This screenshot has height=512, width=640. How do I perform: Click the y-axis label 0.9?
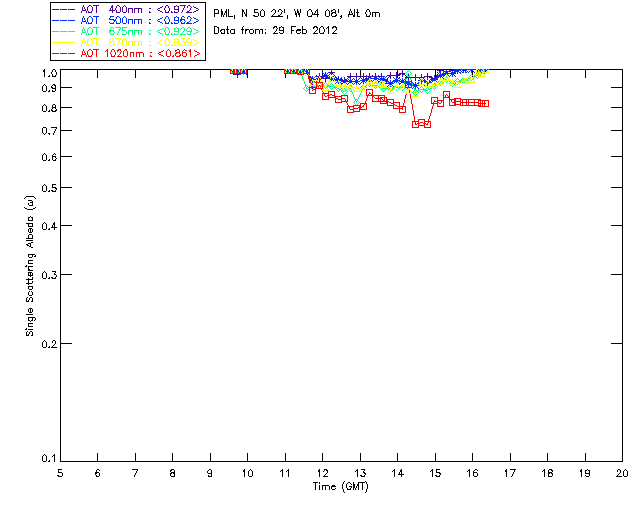click(49, 88)
